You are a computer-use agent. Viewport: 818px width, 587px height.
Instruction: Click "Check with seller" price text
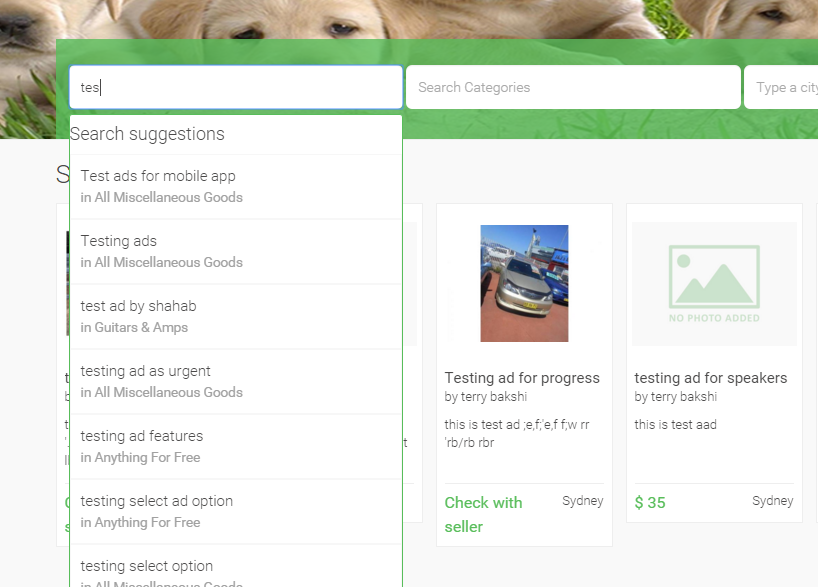[483, 514]
